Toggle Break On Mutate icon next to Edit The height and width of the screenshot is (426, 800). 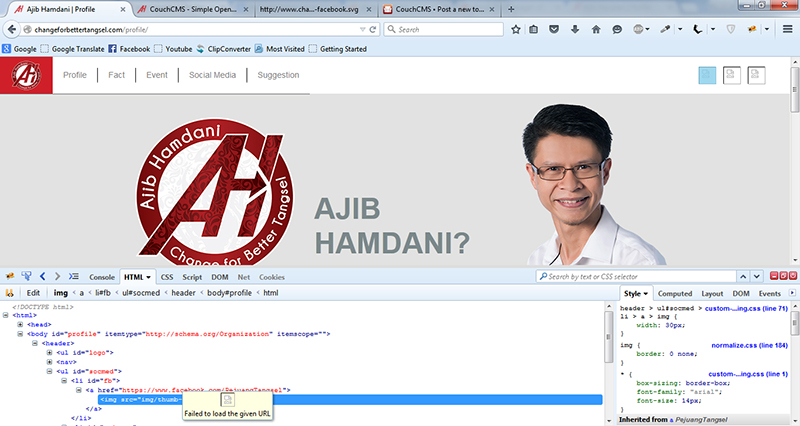tap(9, 293)
